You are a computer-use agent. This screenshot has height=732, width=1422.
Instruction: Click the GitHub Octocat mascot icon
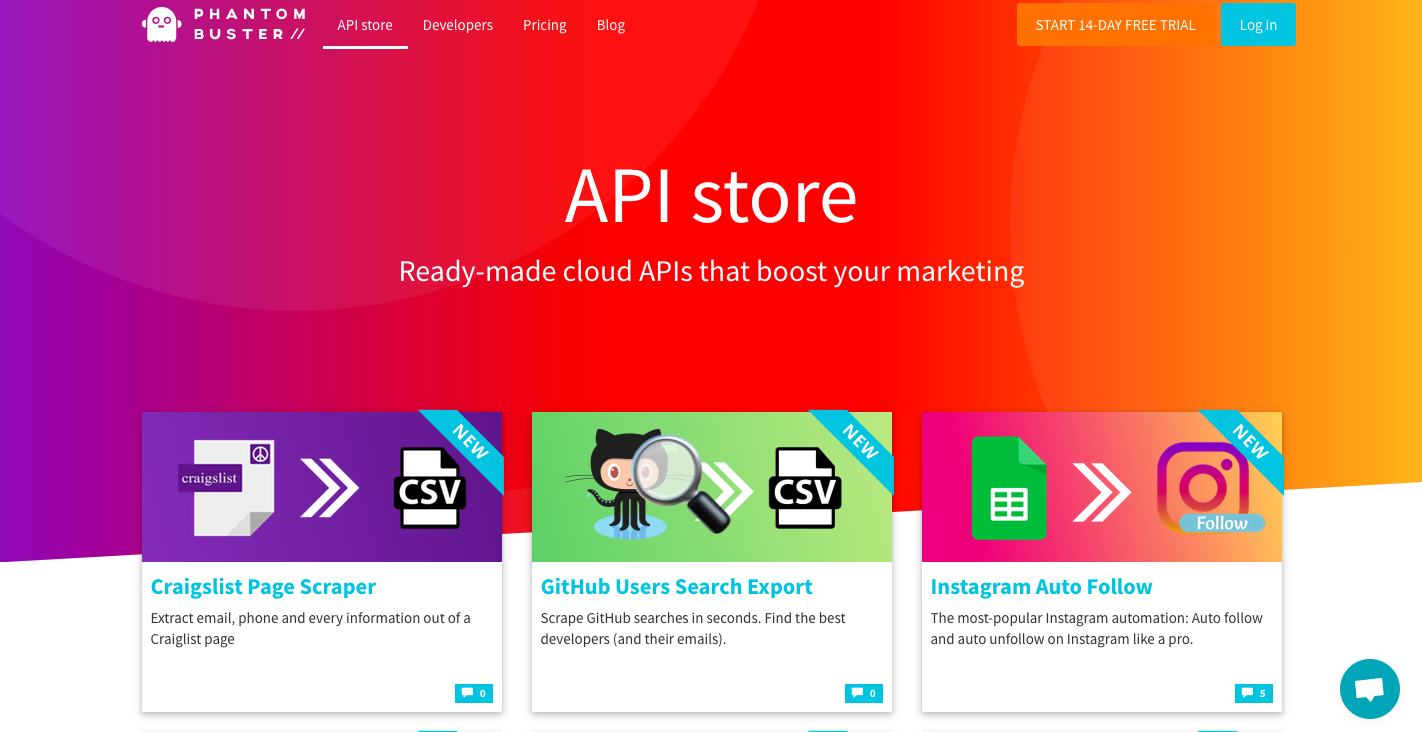click(x=618, y=484)
